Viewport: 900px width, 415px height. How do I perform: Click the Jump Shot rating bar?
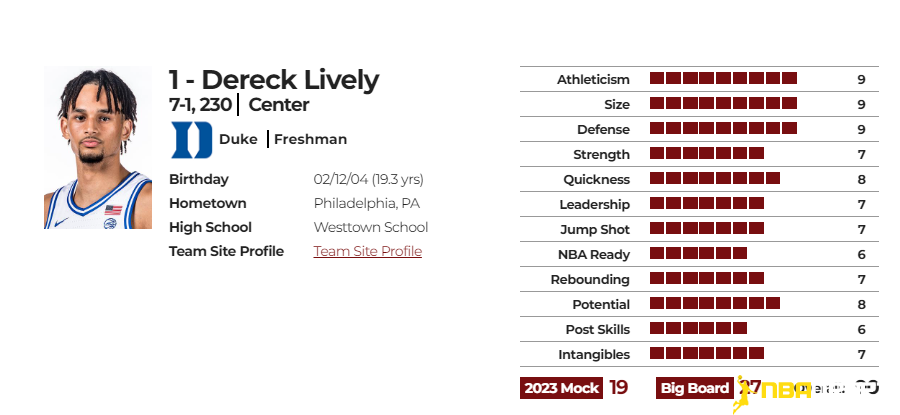click(x=707, y=228)
